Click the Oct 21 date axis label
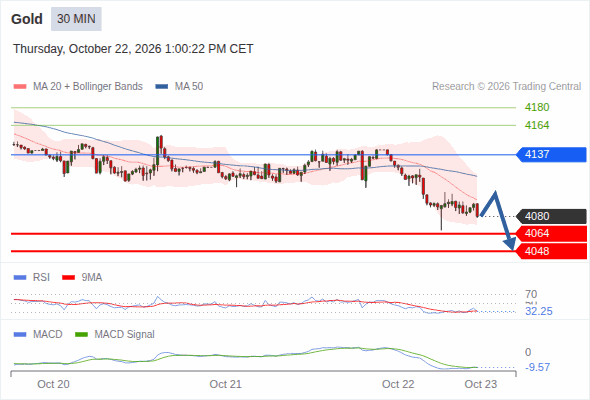 (225, 384)
